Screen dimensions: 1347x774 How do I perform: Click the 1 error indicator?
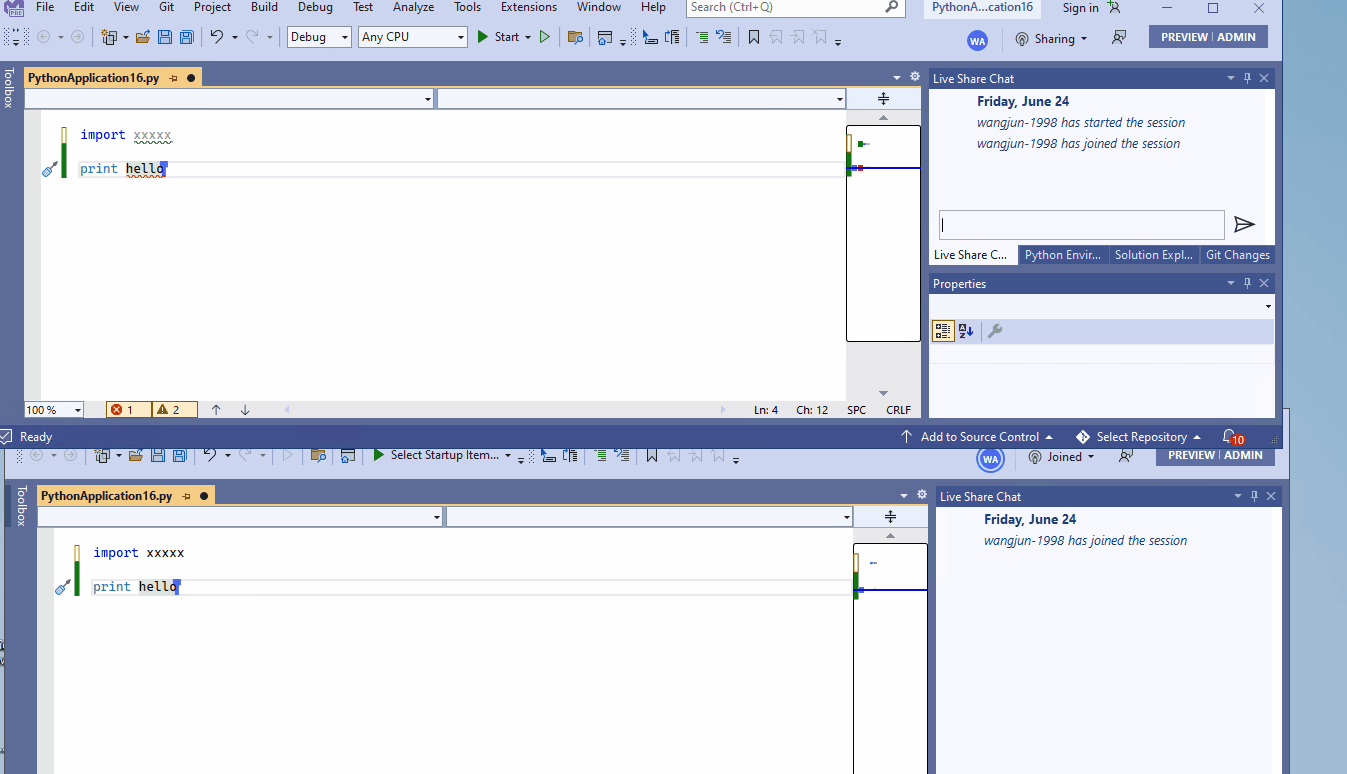[x=129, y=410]
